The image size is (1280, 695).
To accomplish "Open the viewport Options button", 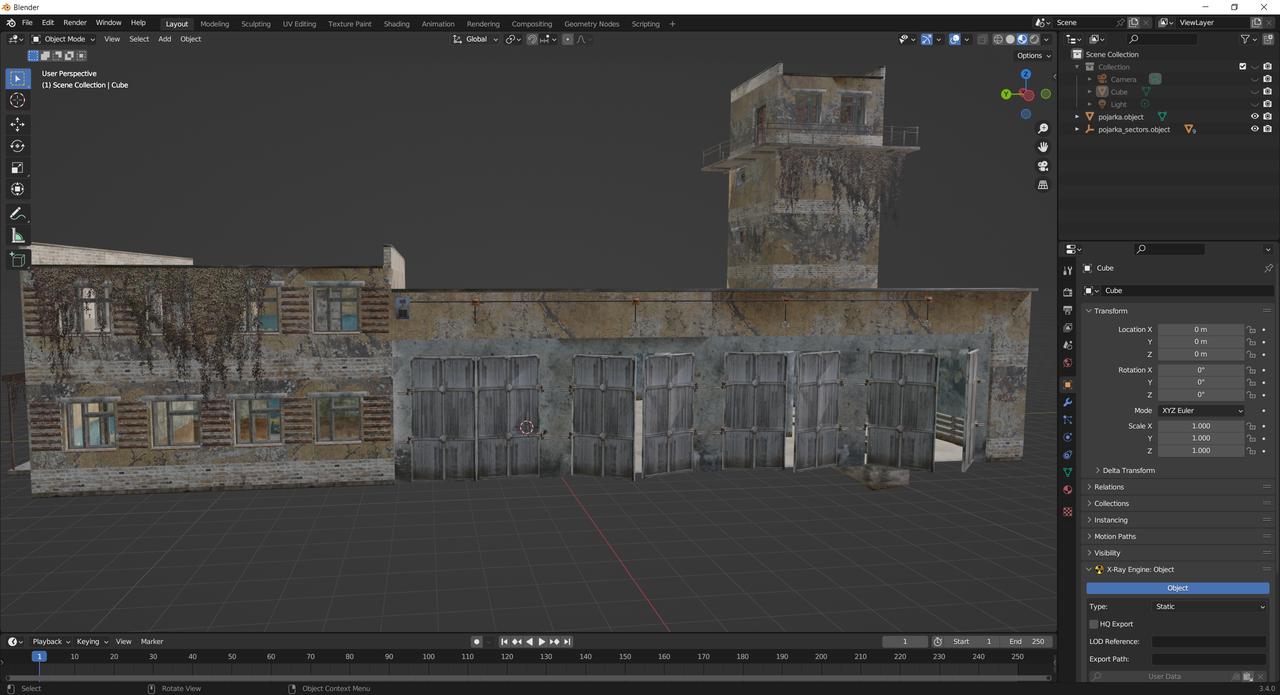I will [1034, 56].
